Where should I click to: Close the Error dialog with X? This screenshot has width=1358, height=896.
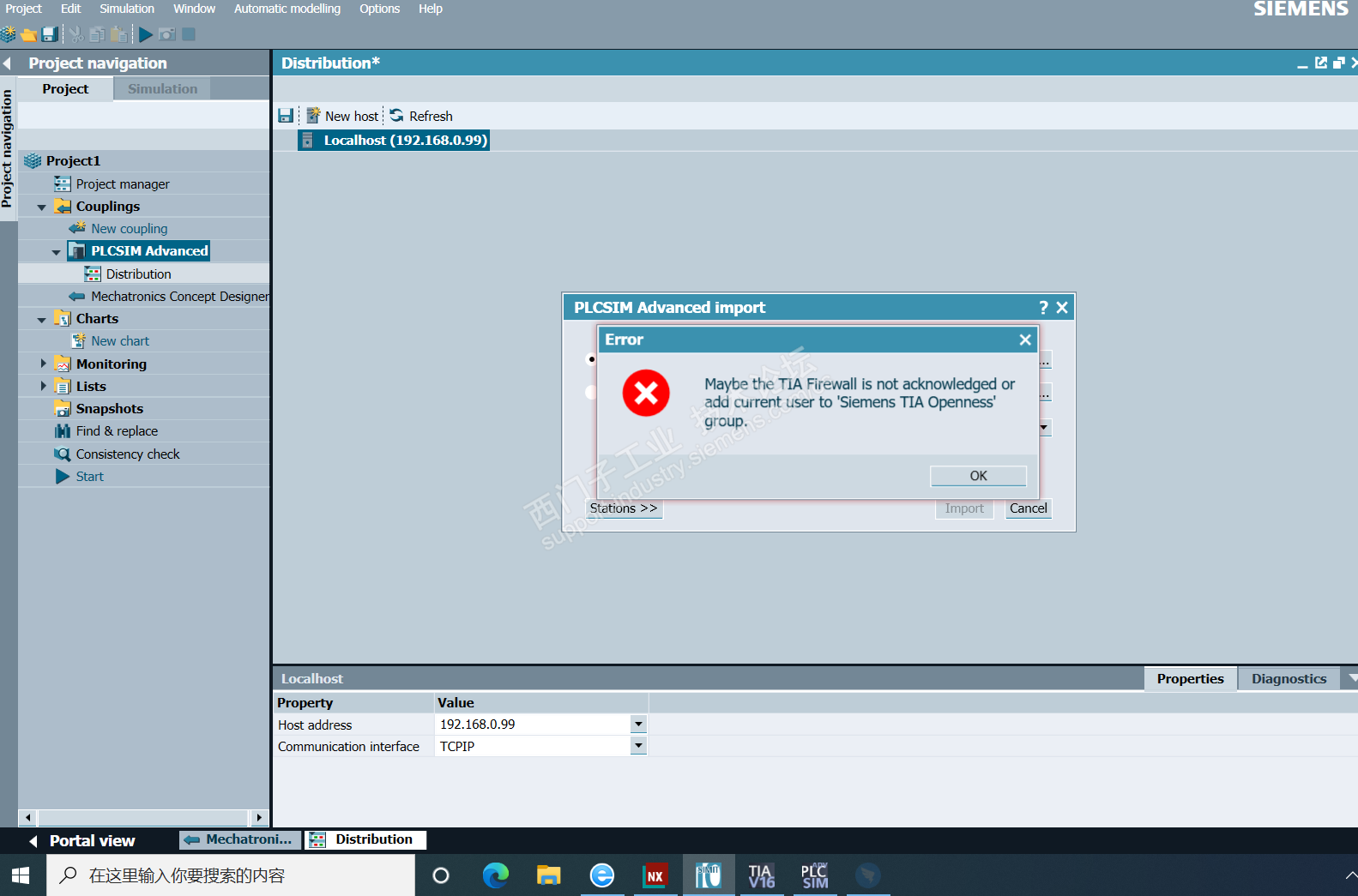click(x=1025, y=340)
